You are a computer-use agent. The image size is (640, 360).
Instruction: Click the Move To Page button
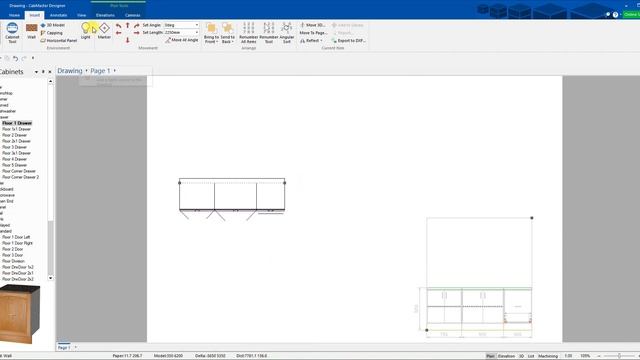pyautogui.click(x=313, y=33)
